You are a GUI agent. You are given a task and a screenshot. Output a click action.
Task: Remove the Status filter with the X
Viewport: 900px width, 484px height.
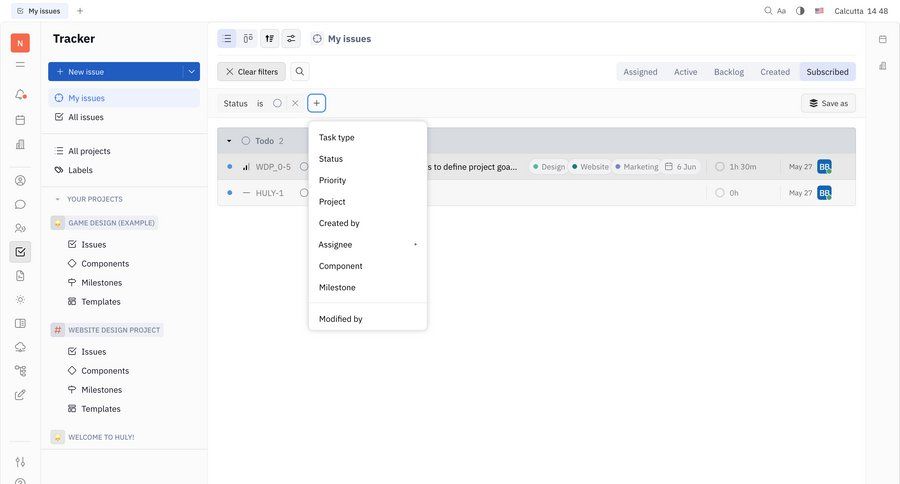(x=295, y=103)
